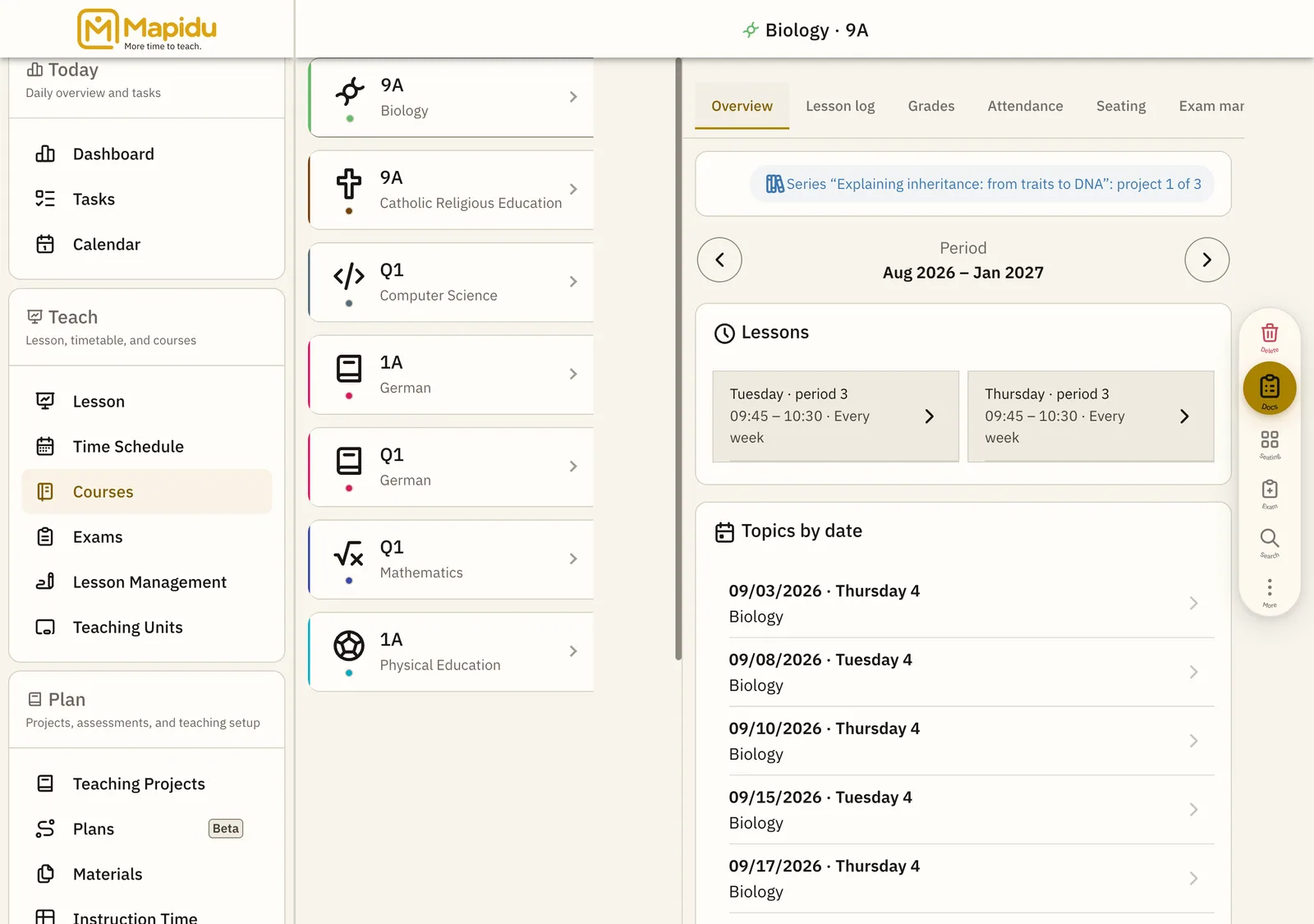The height and width of the screenshot is (924, 1314).
Task: Go to the next period
Action: (1207, 260)
